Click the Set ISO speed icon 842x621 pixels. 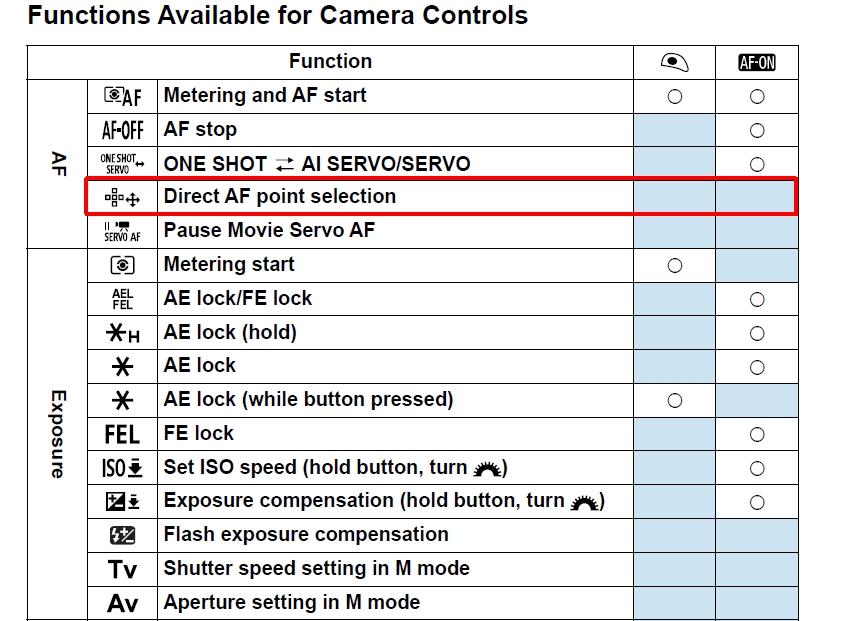[122, 468]
